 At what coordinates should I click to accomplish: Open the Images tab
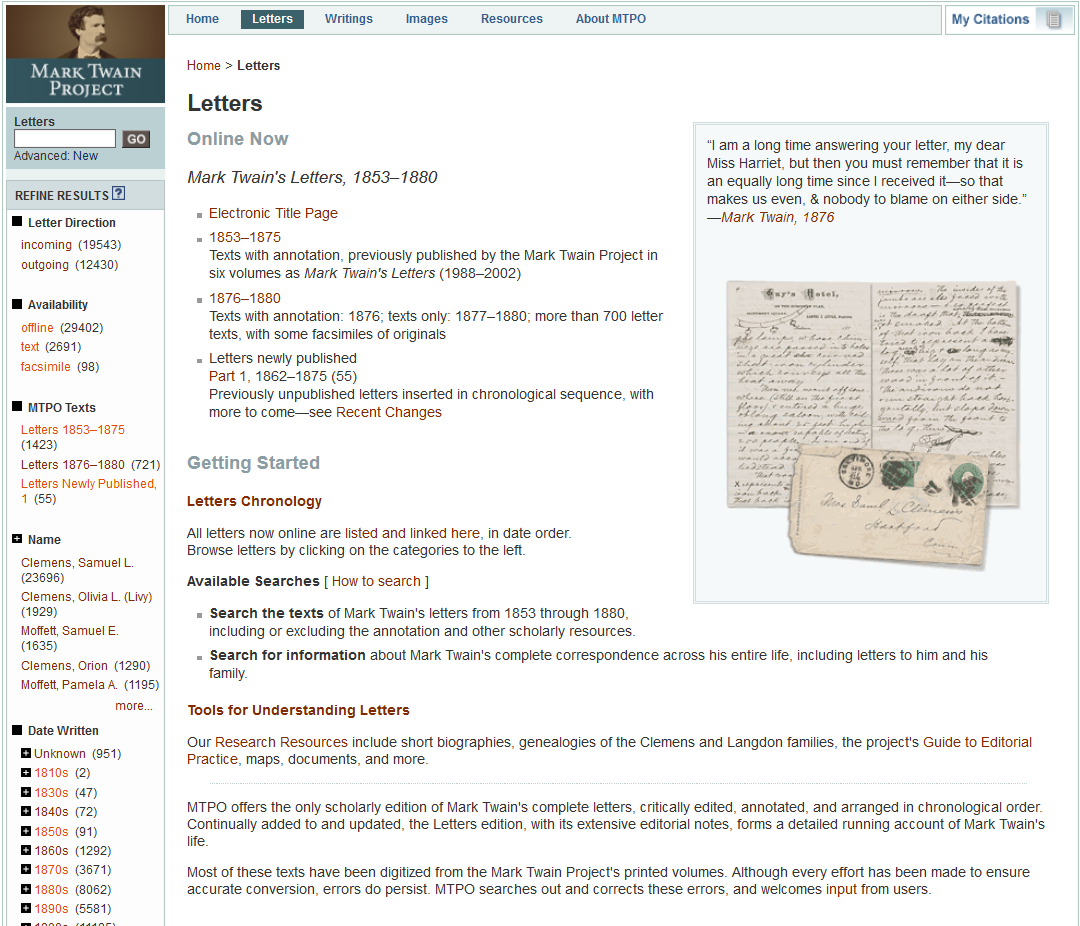click(426, 19)
